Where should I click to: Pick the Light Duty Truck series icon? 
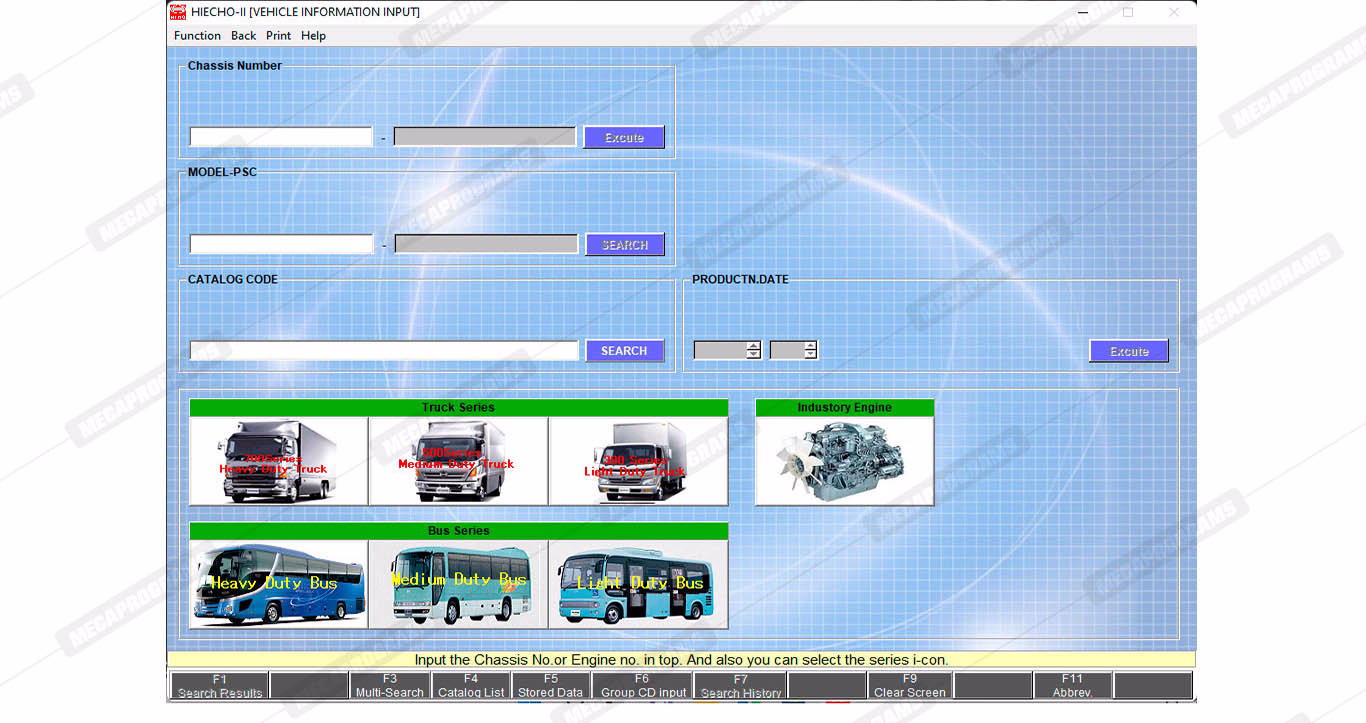tap(638, 461)
